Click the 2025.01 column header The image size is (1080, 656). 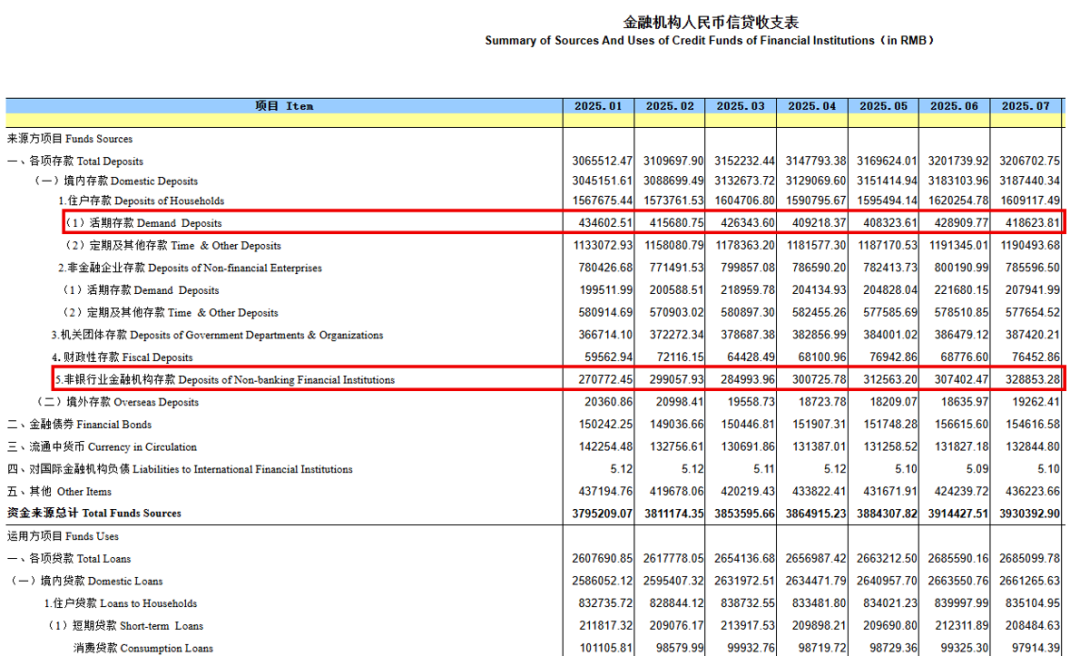(x=598, y=106)
